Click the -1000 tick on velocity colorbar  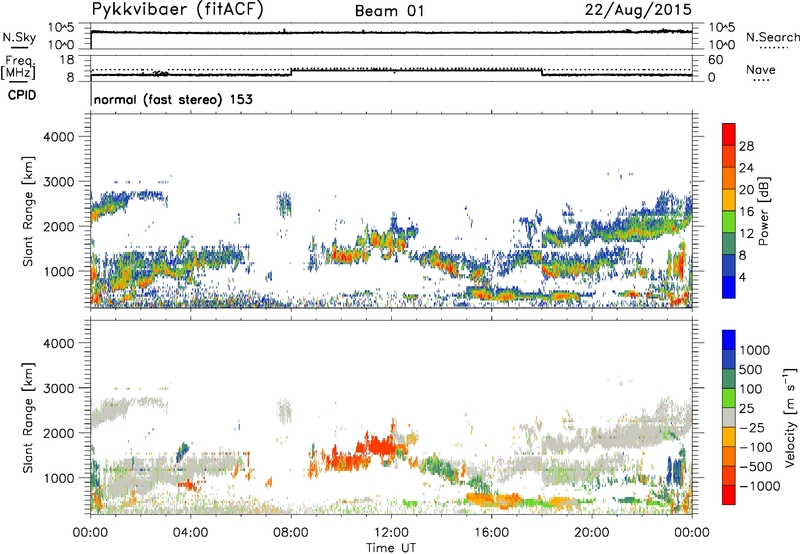pos(760,486)
